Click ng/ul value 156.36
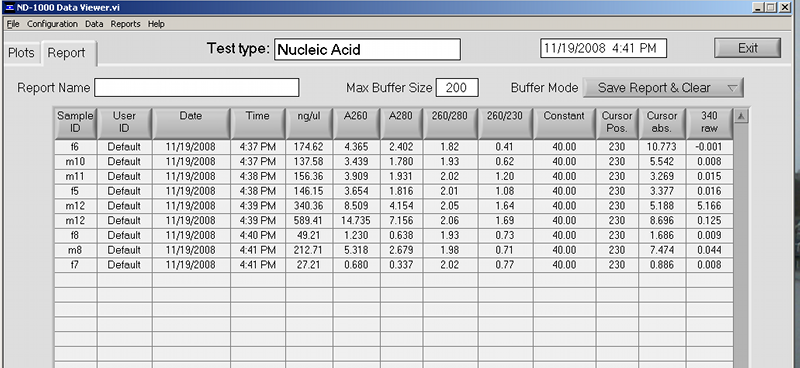Viewport: 800px width, 368px height. [x=309, y=177]
